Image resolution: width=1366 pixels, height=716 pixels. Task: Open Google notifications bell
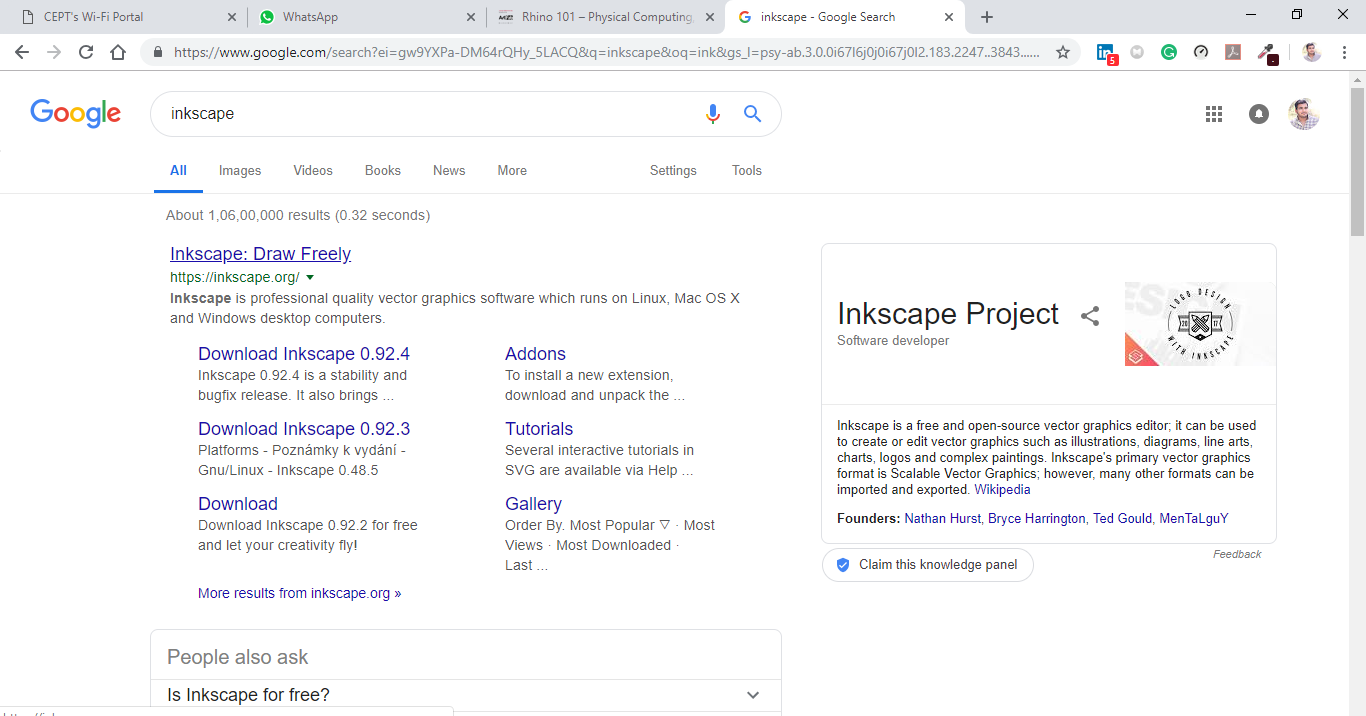(x=1259, y=114)
